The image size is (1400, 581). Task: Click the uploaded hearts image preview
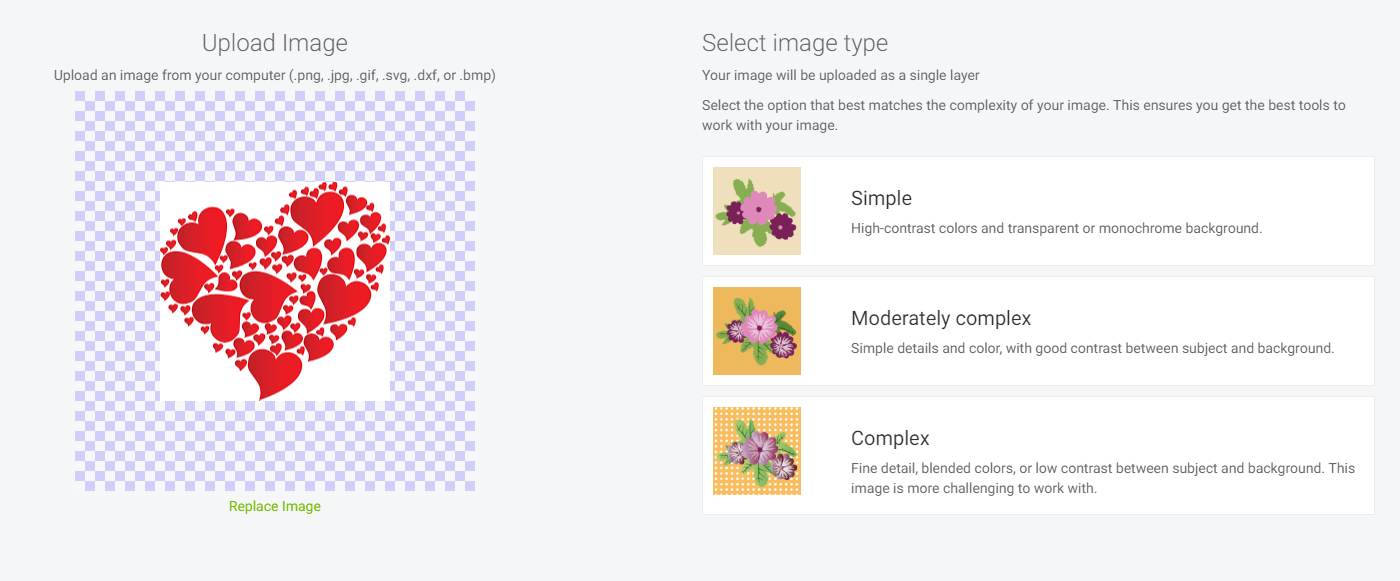coord(275,291)
